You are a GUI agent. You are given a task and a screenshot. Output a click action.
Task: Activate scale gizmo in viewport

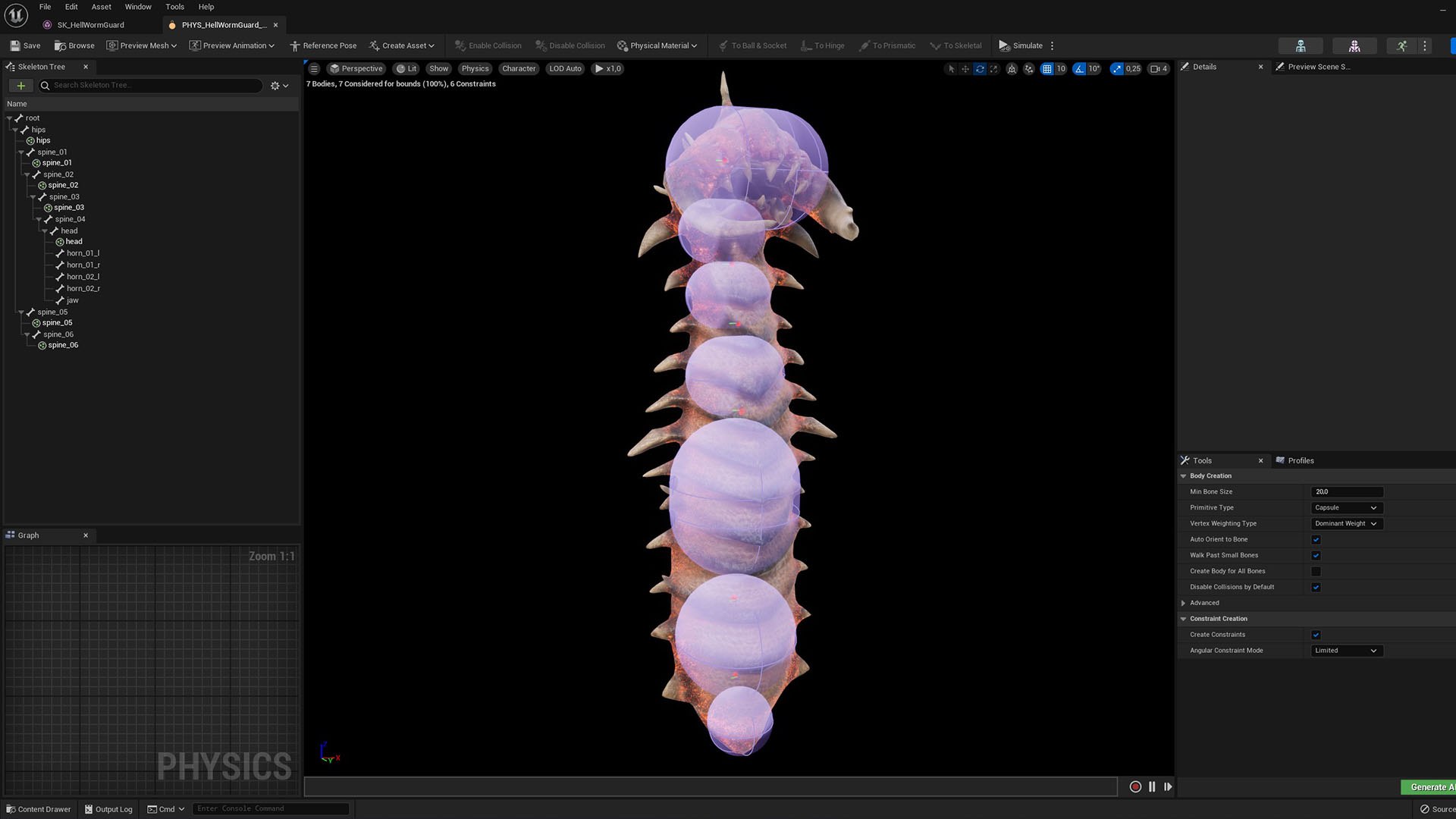coord(994,68)
